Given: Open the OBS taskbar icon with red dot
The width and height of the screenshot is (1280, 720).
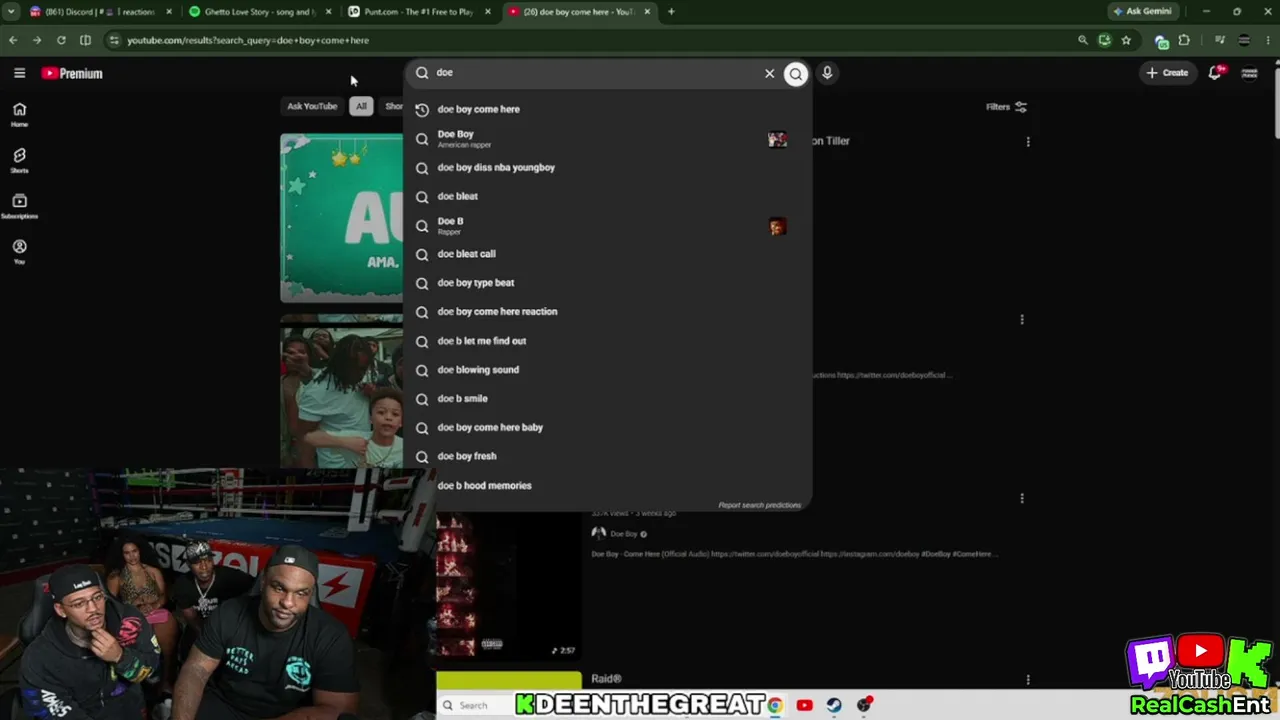Looking at the screenshot, I should 864,705.
